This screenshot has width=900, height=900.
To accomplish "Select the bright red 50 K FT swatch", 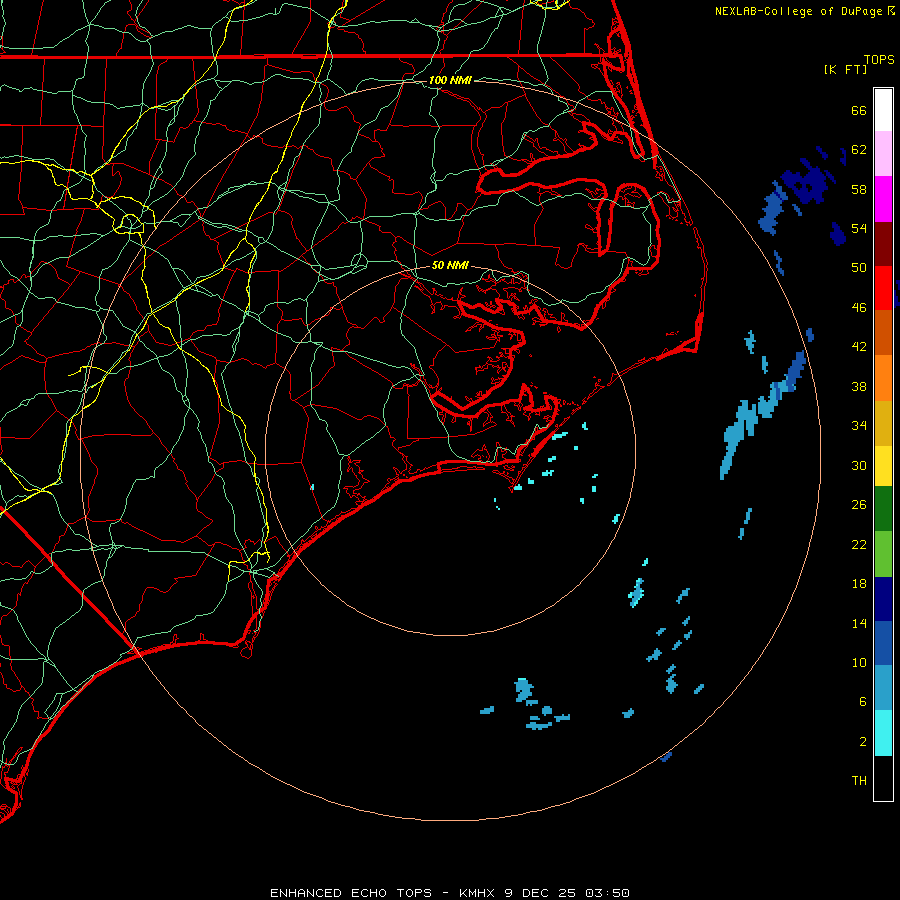I will click(883, 288).
